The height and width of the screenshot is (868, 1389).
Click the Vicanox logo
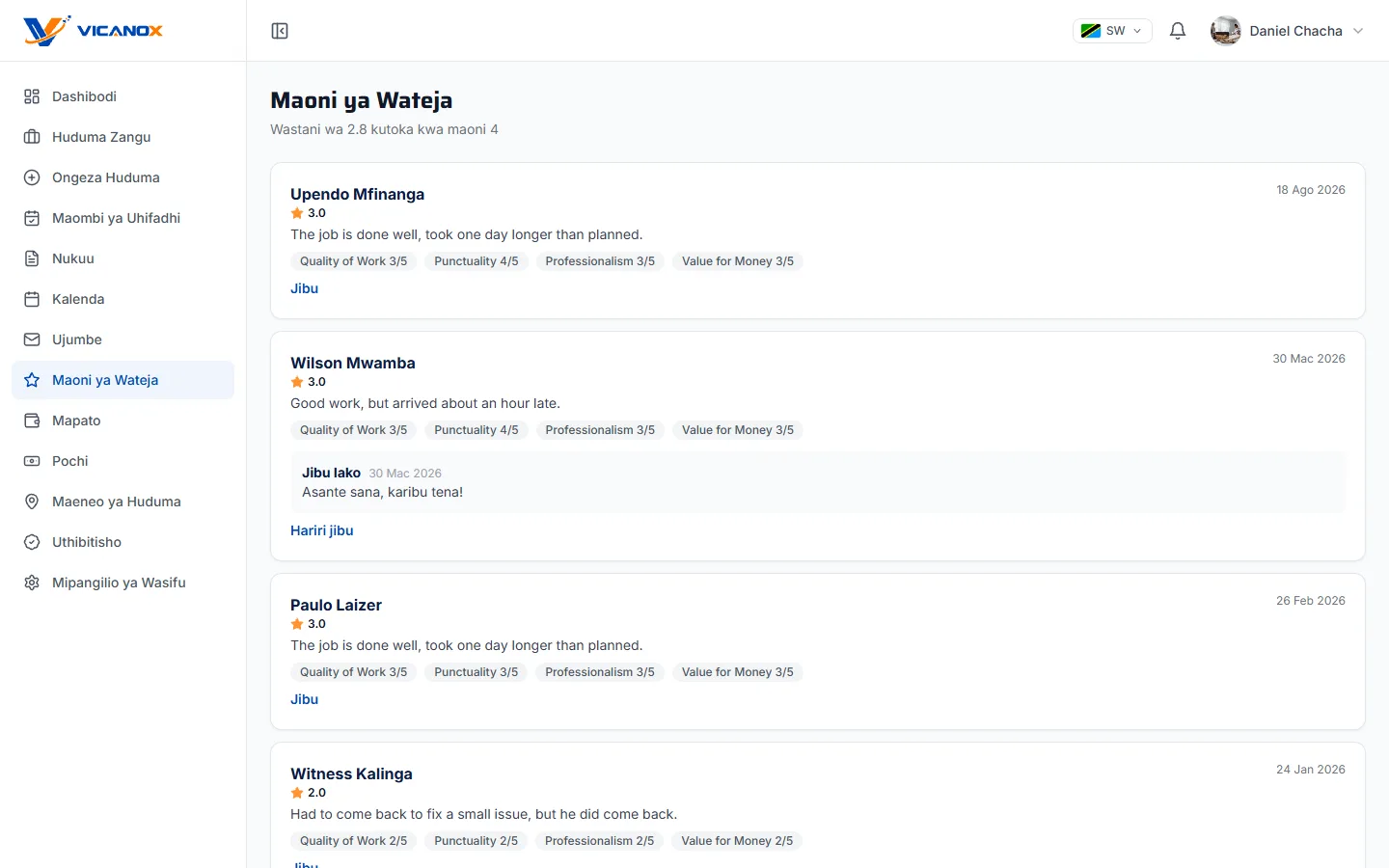tap(93, 31)
